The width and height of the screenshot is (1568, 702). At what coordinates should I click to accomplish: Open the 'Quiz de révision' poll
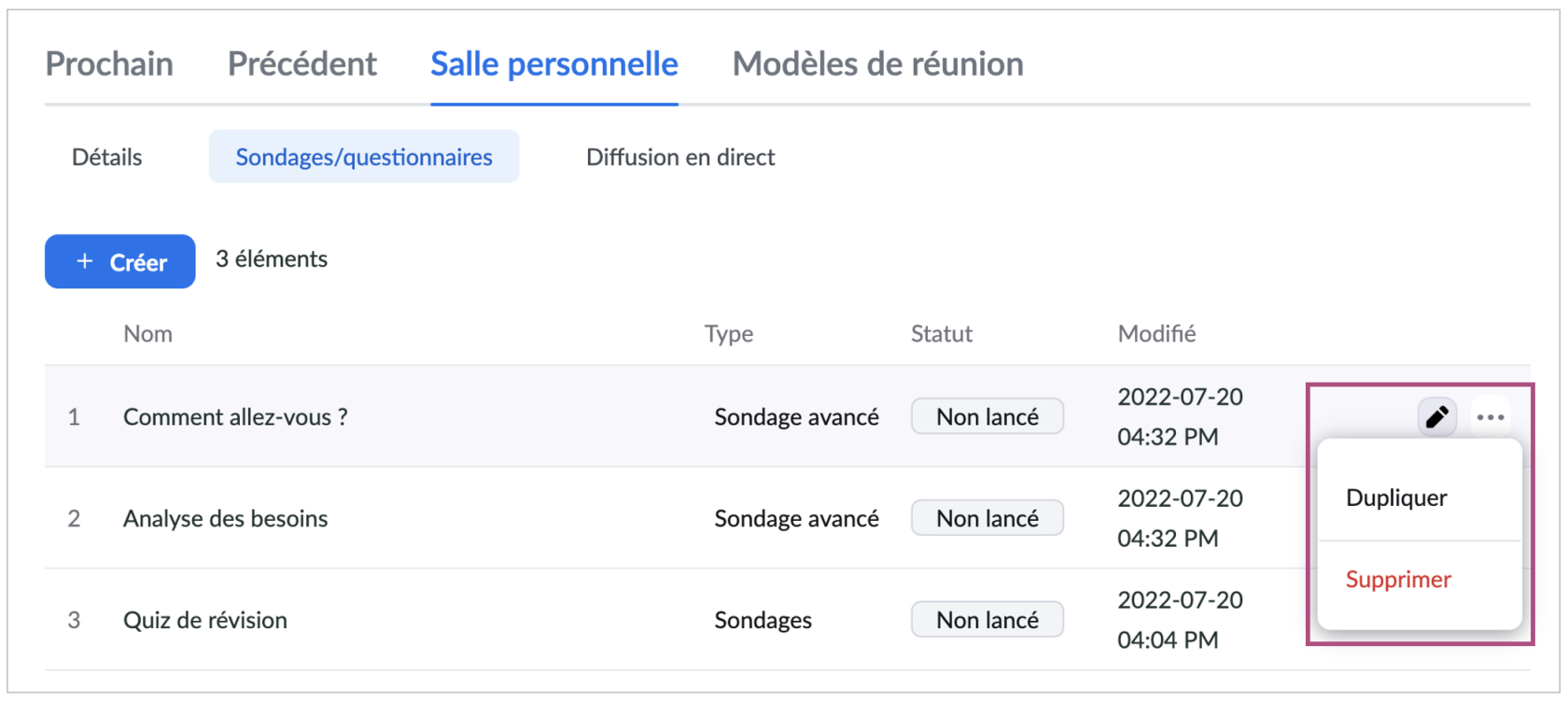coord(205,620)
